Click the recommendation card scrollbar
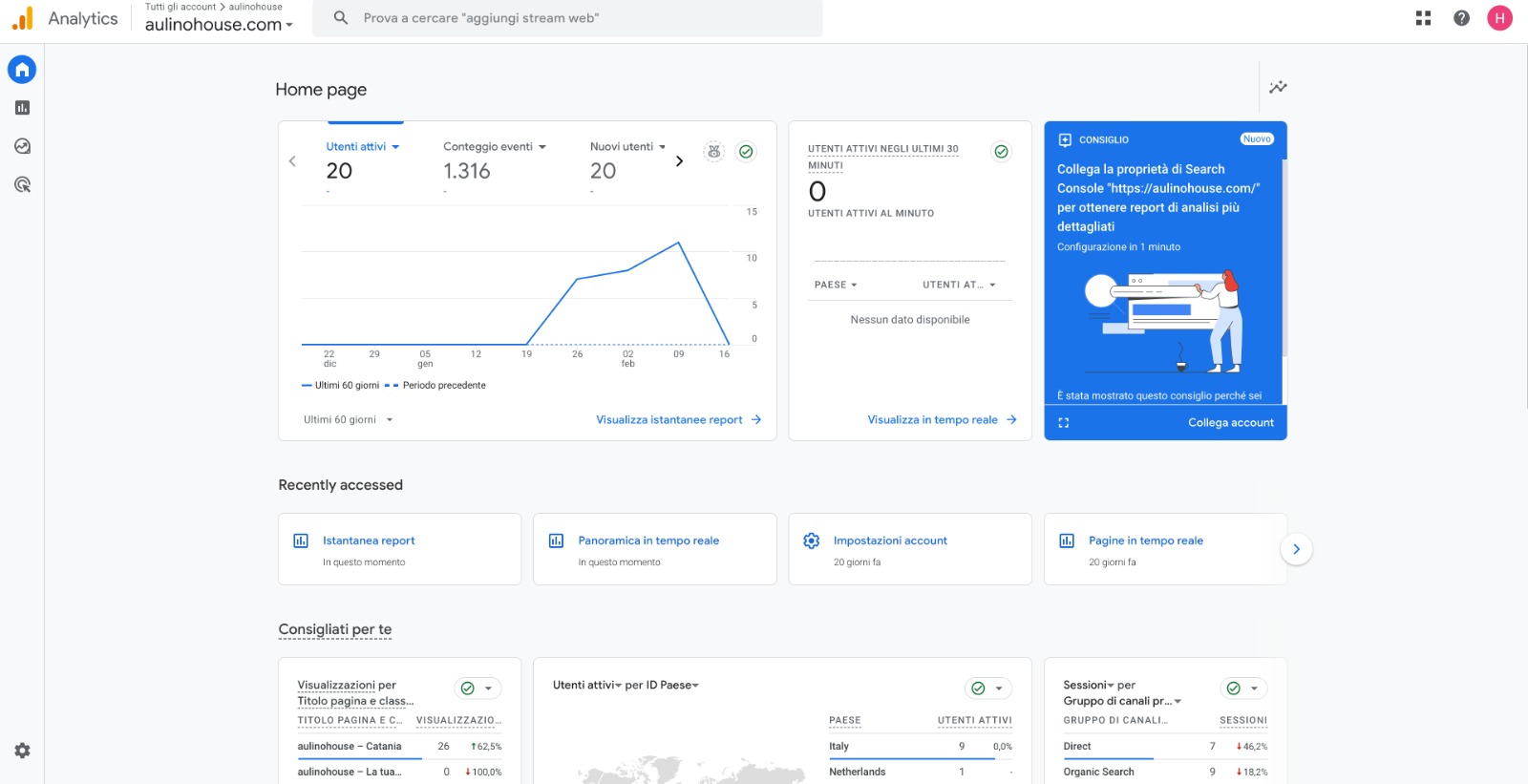 click(x=1284, y=258)
